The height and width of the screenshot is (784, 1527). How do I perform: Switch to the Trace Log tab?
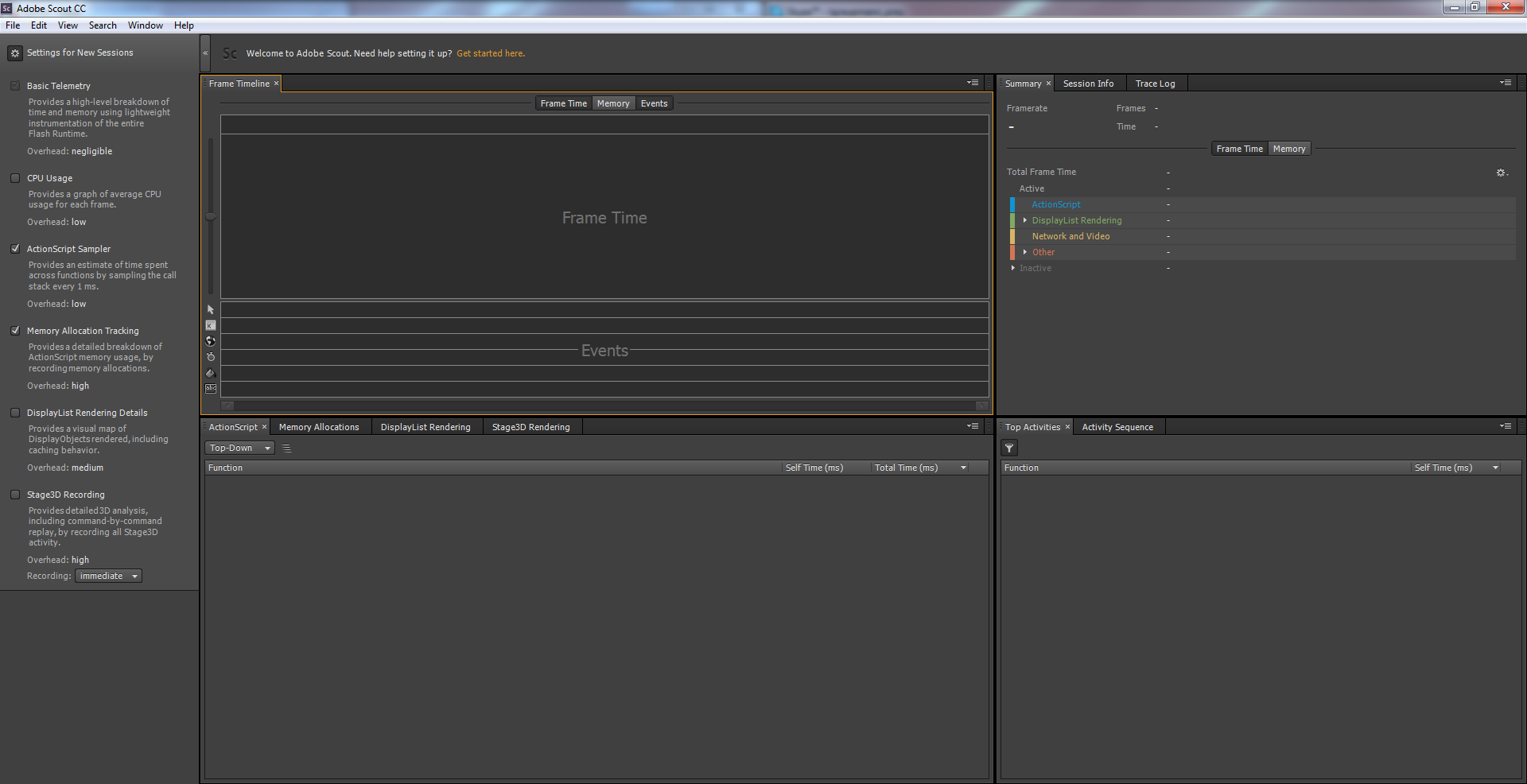[1155, 83]
